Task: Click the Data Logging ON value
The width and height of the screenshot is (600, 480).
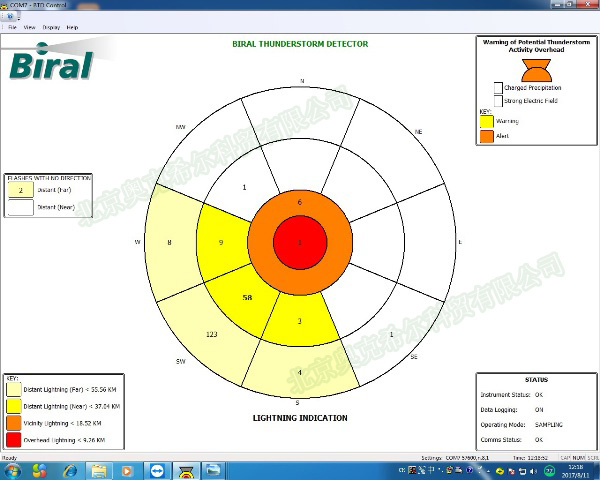Action: (x=539, y=410)
